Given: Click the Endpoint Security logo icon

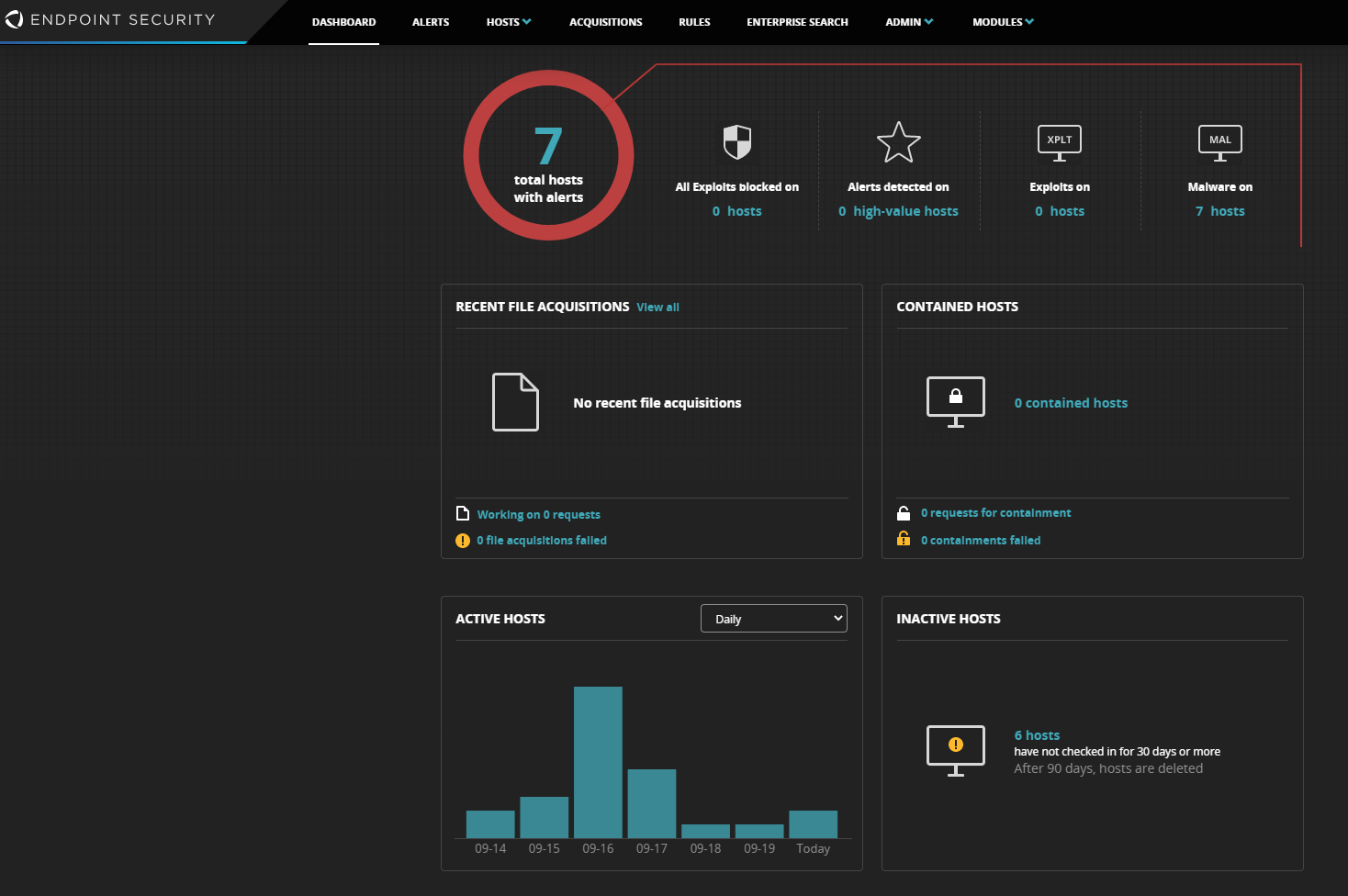Looking at the screenshot, I should [14, 19].
